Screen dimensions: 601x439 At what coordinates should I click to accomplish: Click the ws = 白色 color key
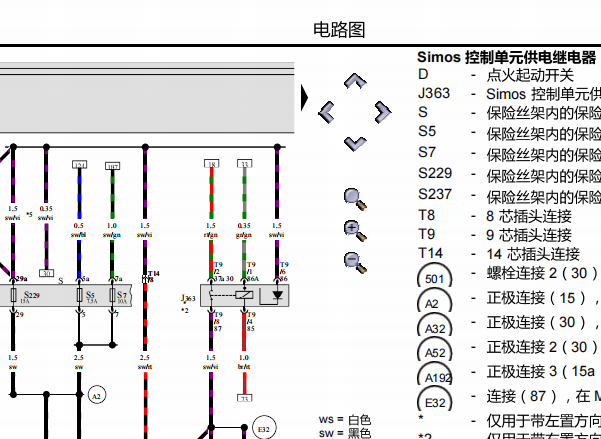pos(345,419)
